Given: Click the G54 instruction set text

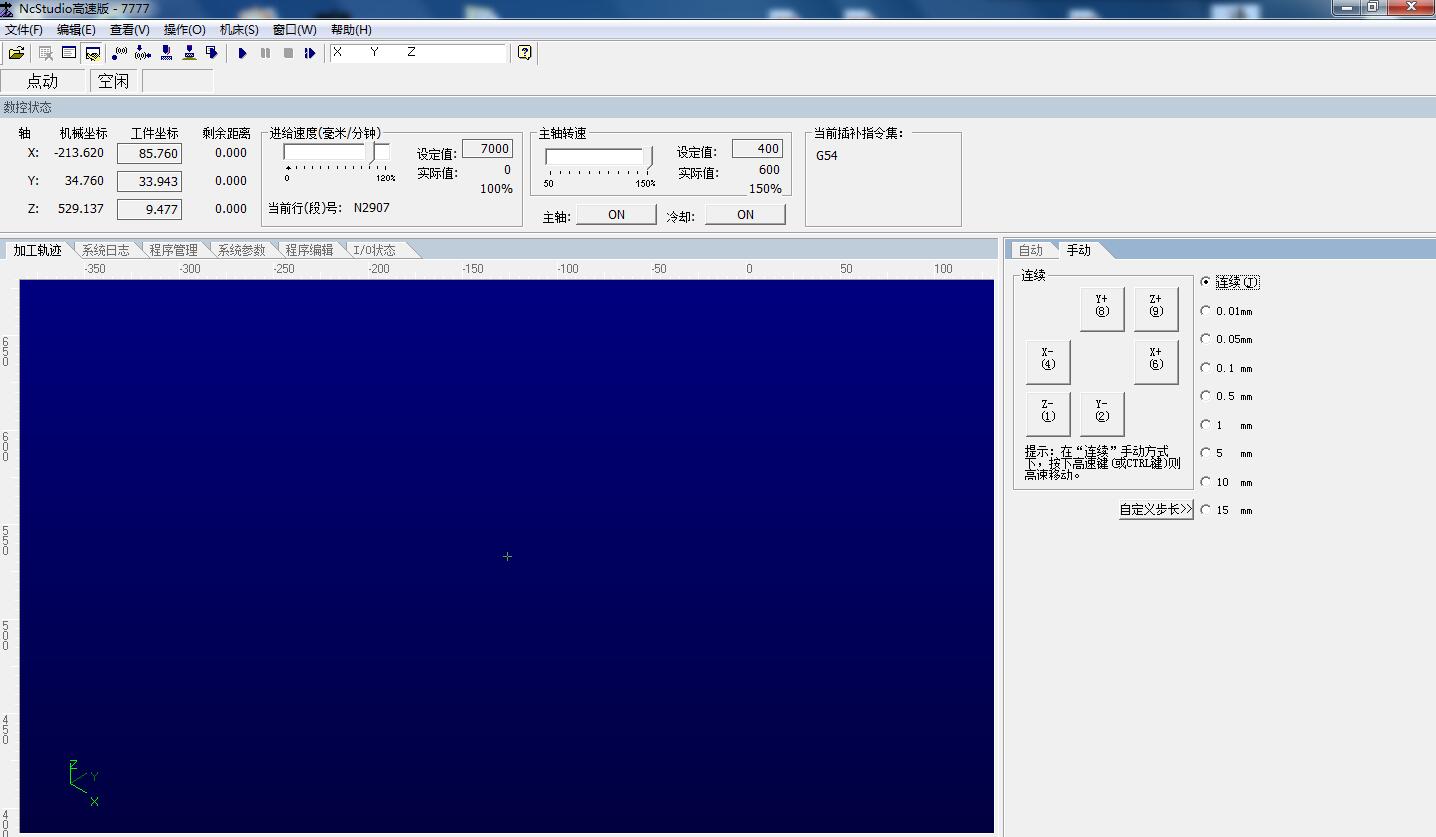Looking at the screenshot, I should [x=827, y=156].
